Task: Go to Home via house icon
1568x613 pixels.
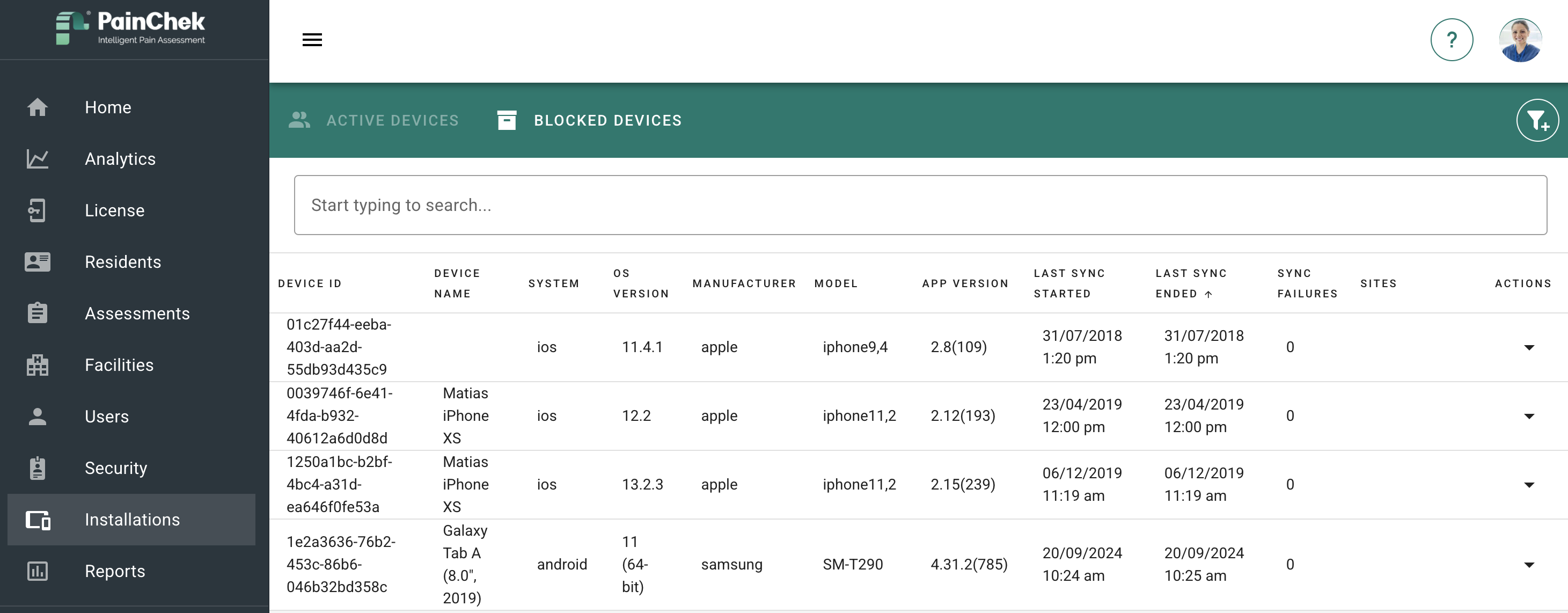Action: tap(38, 107)
